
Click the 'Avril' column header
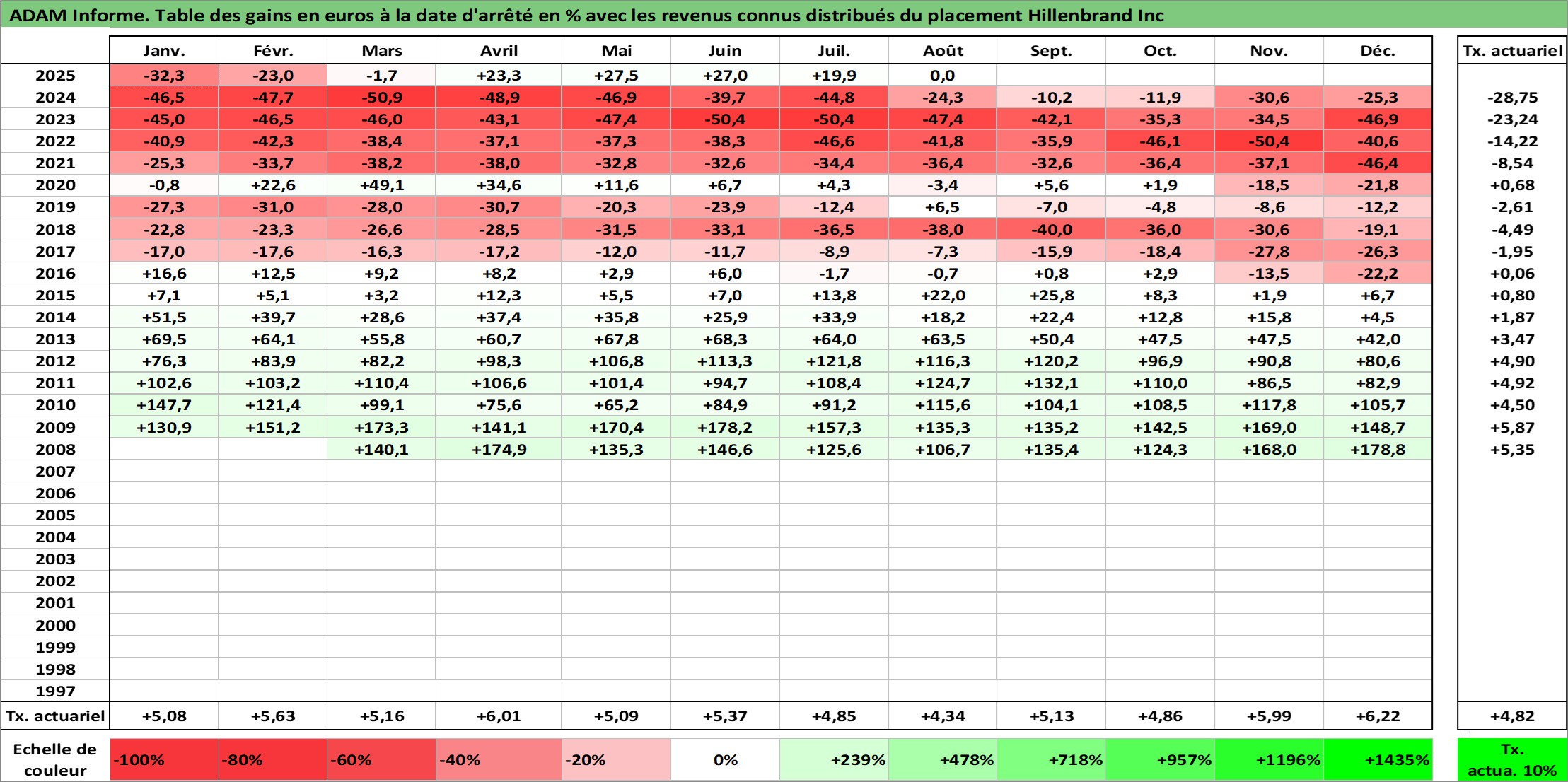pyautogui.click(x=499, y=50)
